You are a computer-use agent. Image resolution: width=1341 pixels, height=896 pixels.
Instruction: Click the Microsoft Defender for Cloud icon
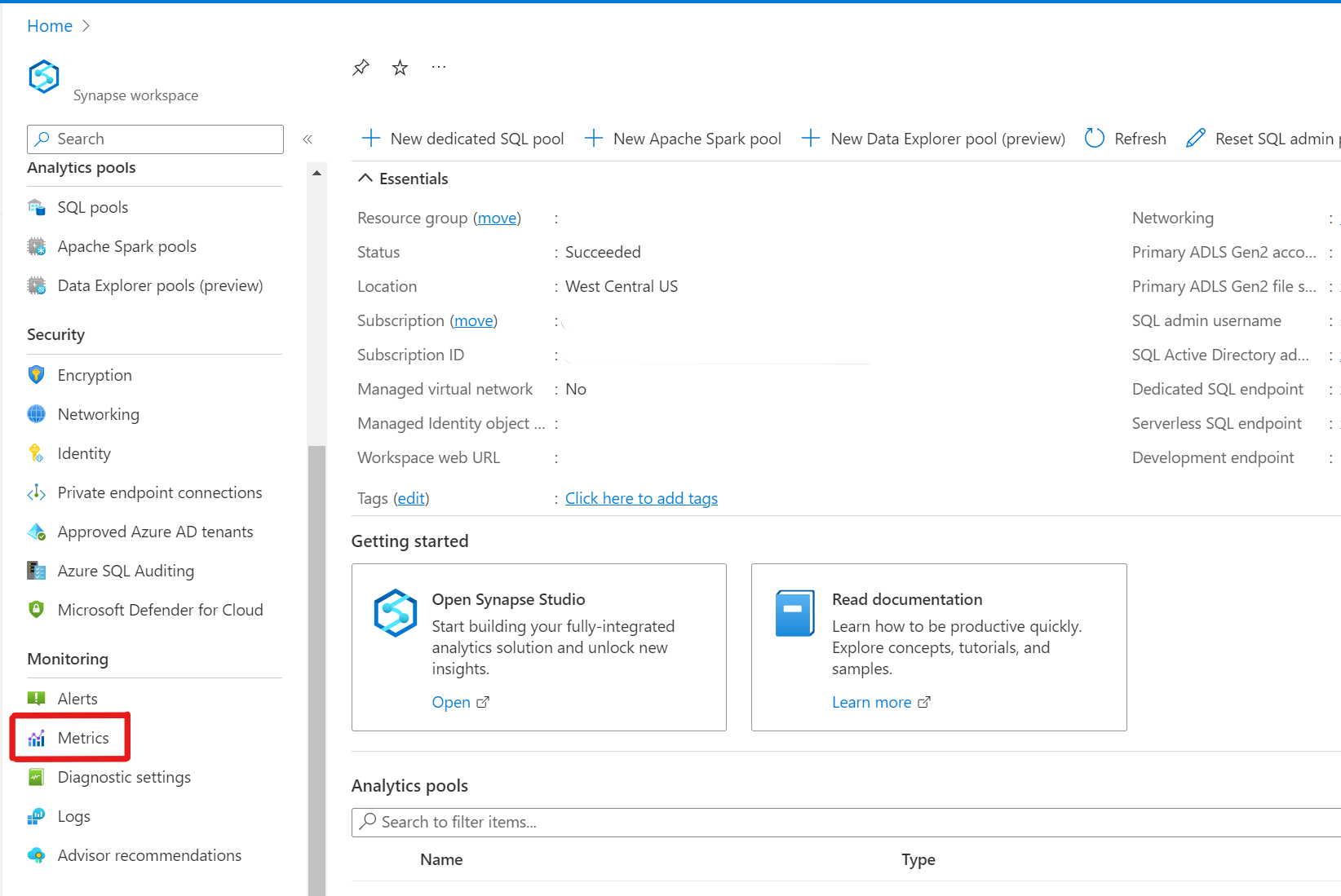37,610
